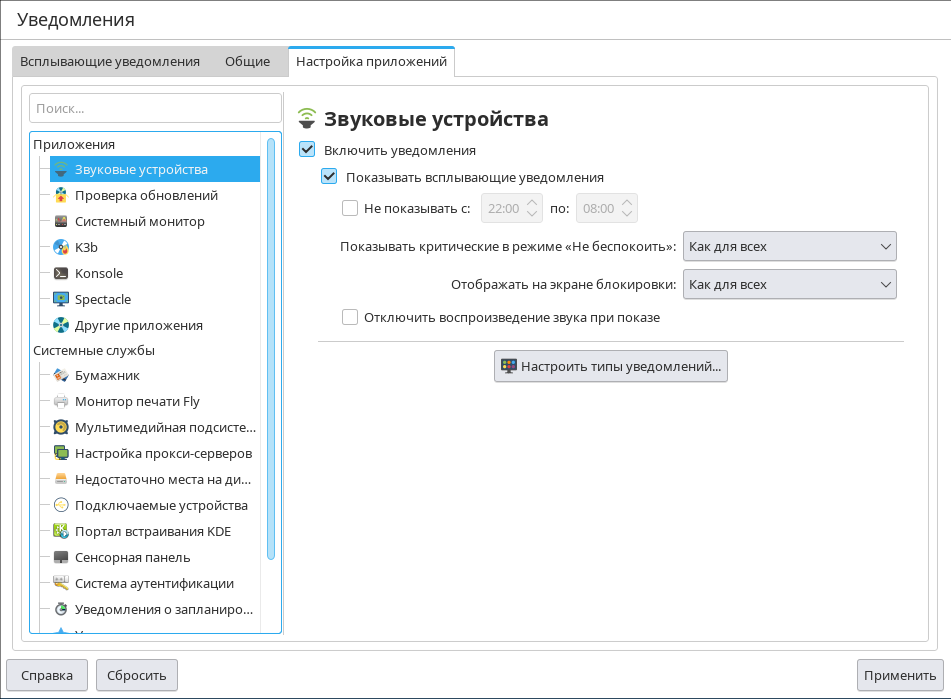Expand the Отображать на экране блокировки dropdown
The image size is (951, 699).
pos(789,284)
